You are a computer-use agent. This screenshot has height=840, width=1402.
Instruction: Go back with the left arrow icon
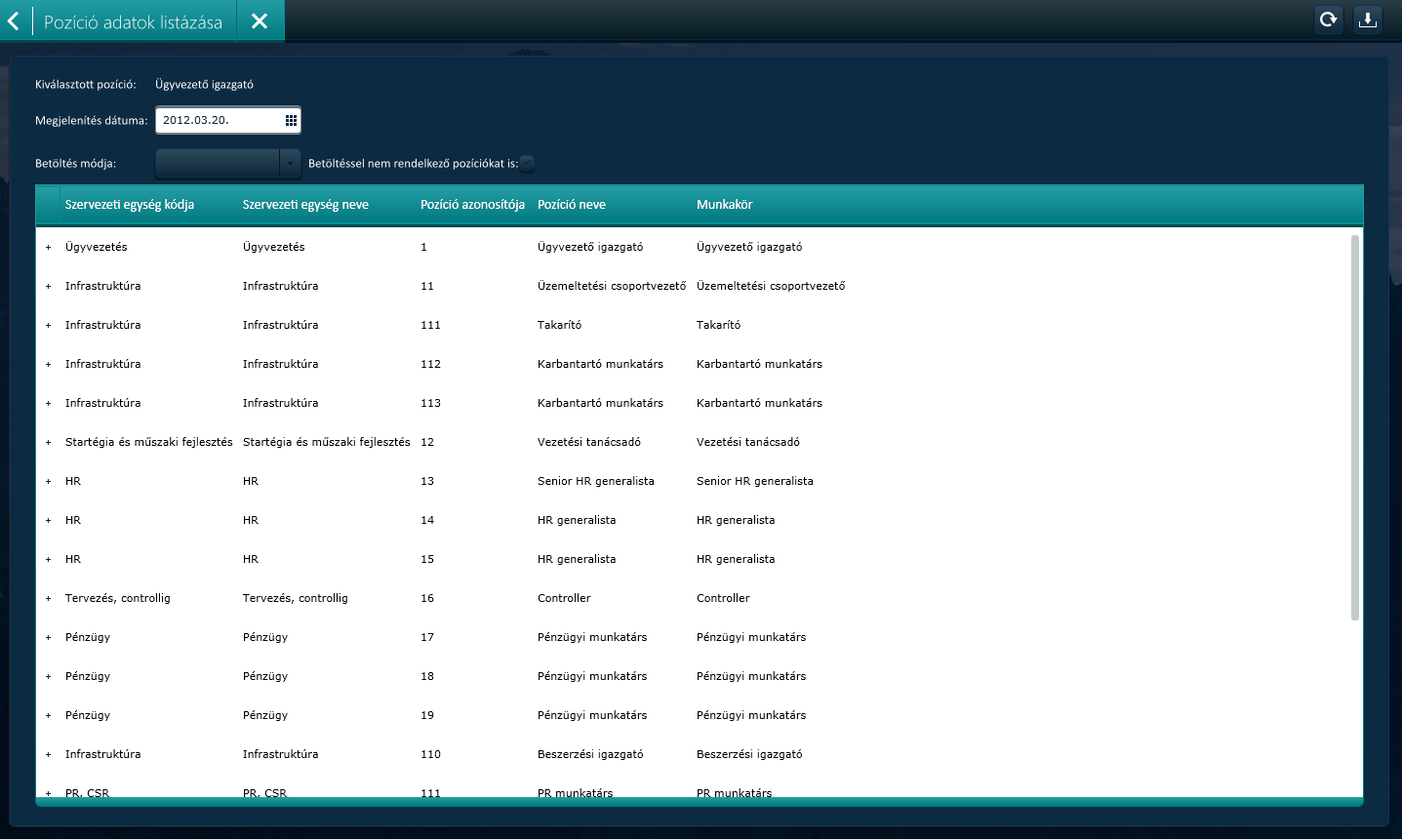coord(14,20)
